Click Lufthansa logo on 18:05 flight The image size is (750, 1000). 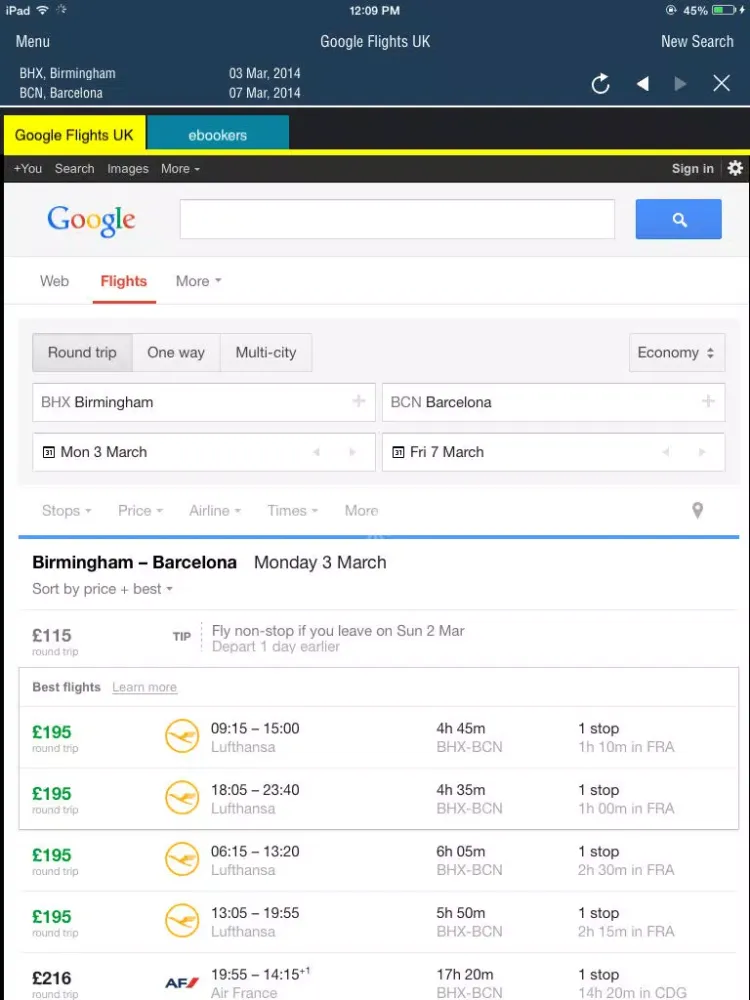(x=182, y=798)
